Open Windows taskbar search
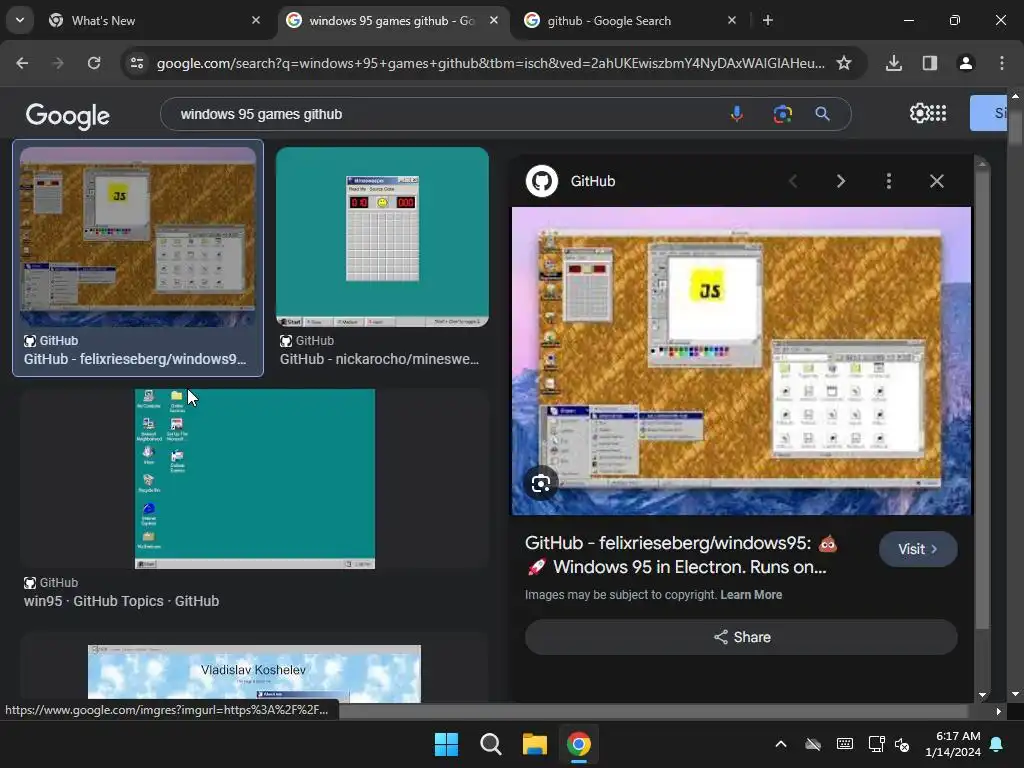Image resolution: width=1024 pixels, height=768 pixels. pos(490,744)
